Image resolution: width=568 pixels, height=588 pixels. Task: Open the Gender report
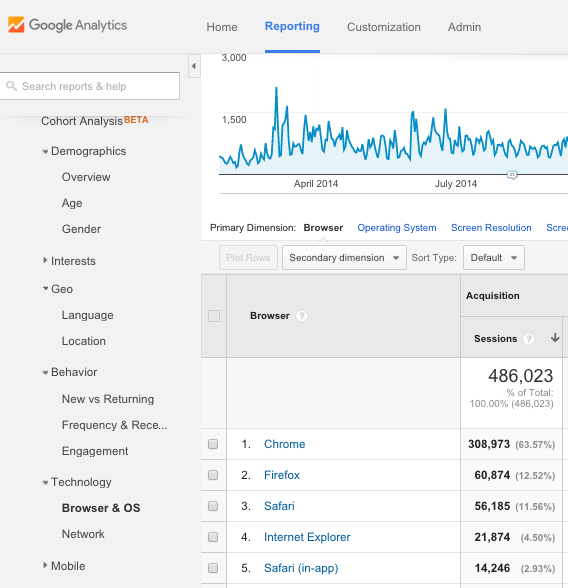tap(81, 229)
